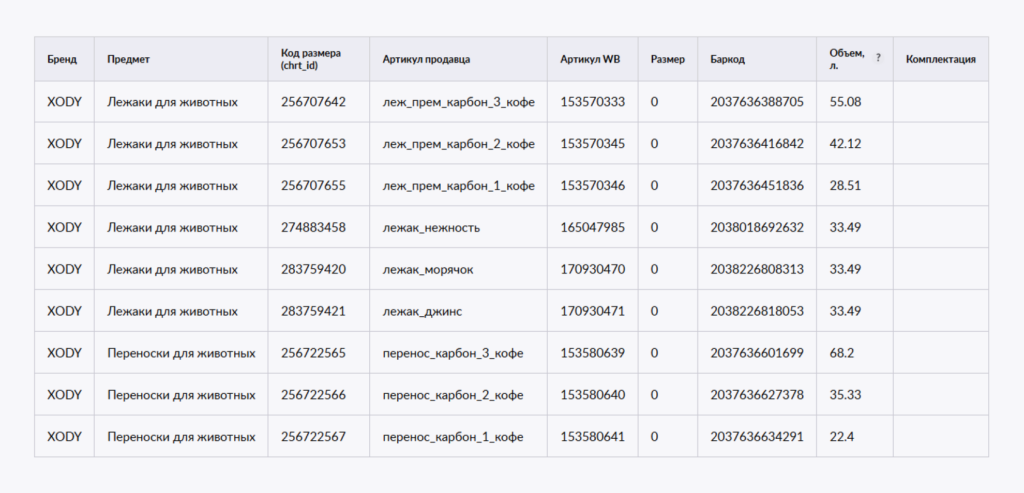Click the question mark help icon beside Объем
The width and height of the screenshot is (1024, 493).
click(878, 58)
